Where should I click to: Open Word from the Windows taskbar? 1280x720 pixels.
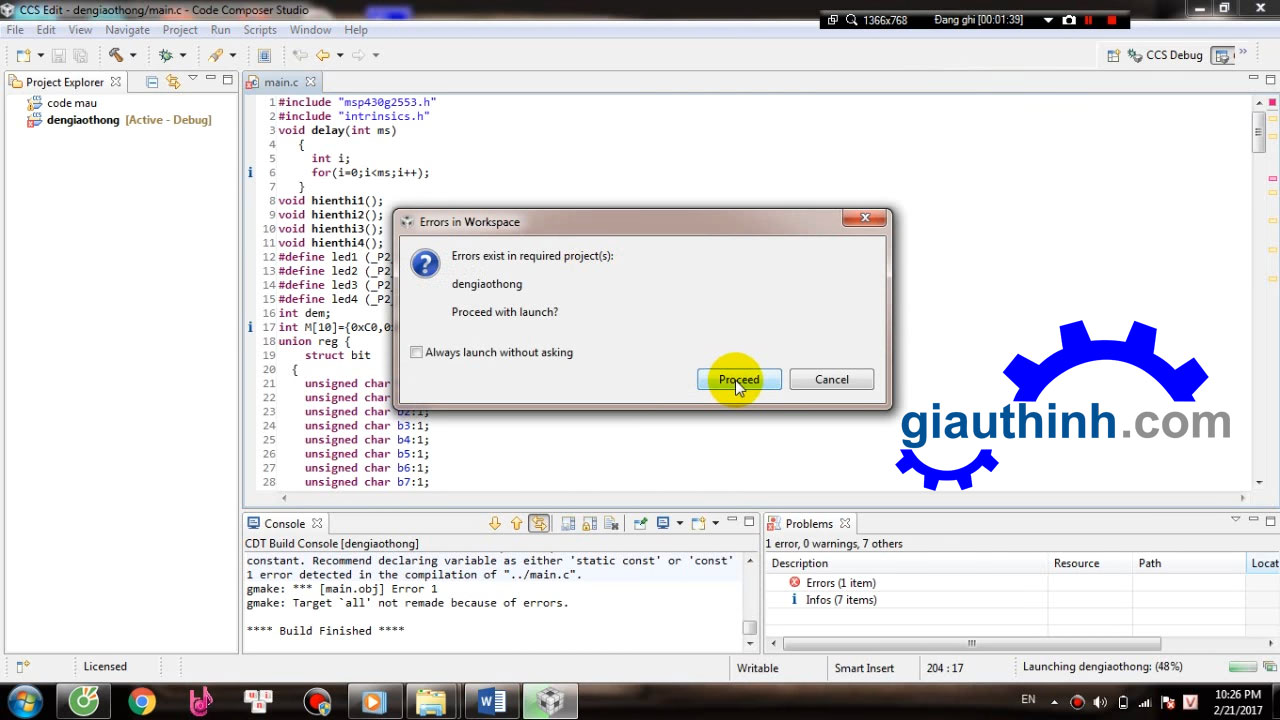pos(492,701)
